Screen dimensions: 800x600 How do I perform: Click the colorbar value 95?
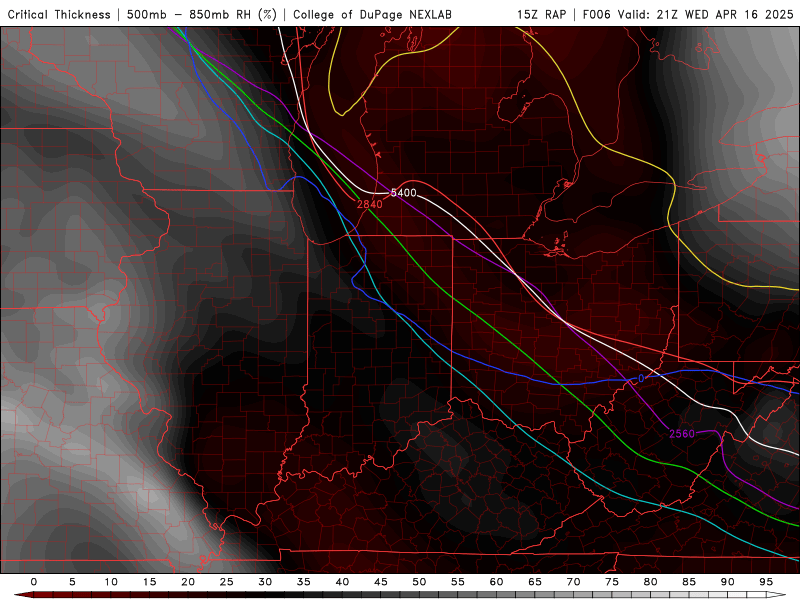[x=766, y=582]
